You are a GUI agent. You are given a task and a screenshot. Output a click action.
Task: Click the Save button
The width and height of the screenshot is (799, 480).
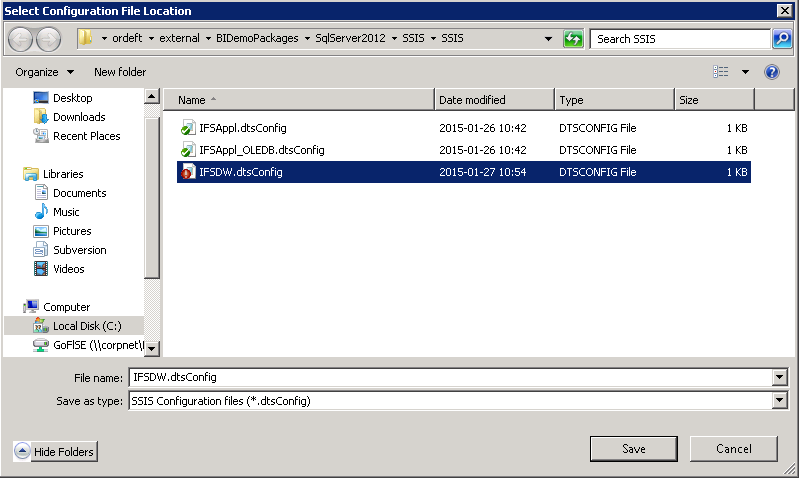pyautogui.click(x=634, y=449)
